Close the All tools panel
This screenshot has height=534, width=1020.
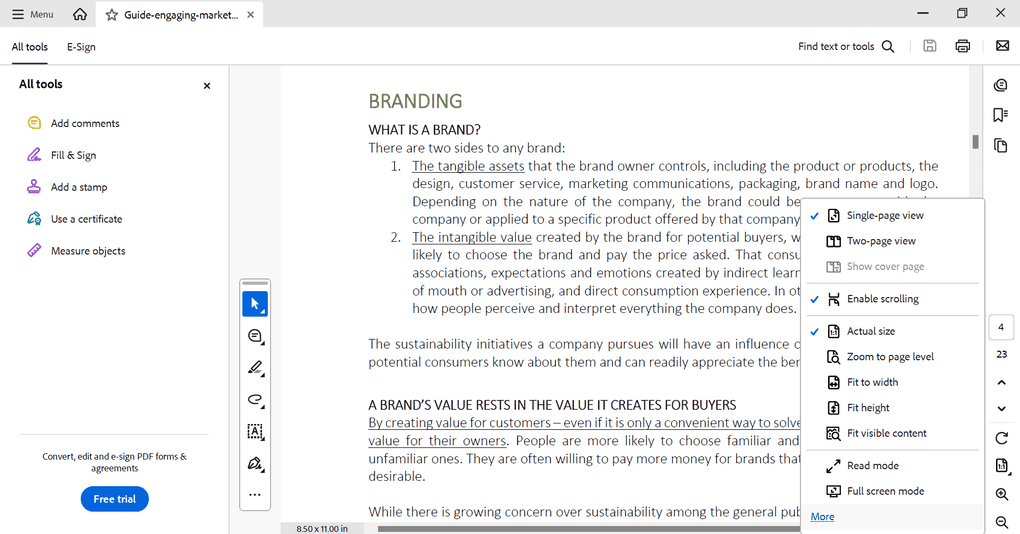[207, 85]
